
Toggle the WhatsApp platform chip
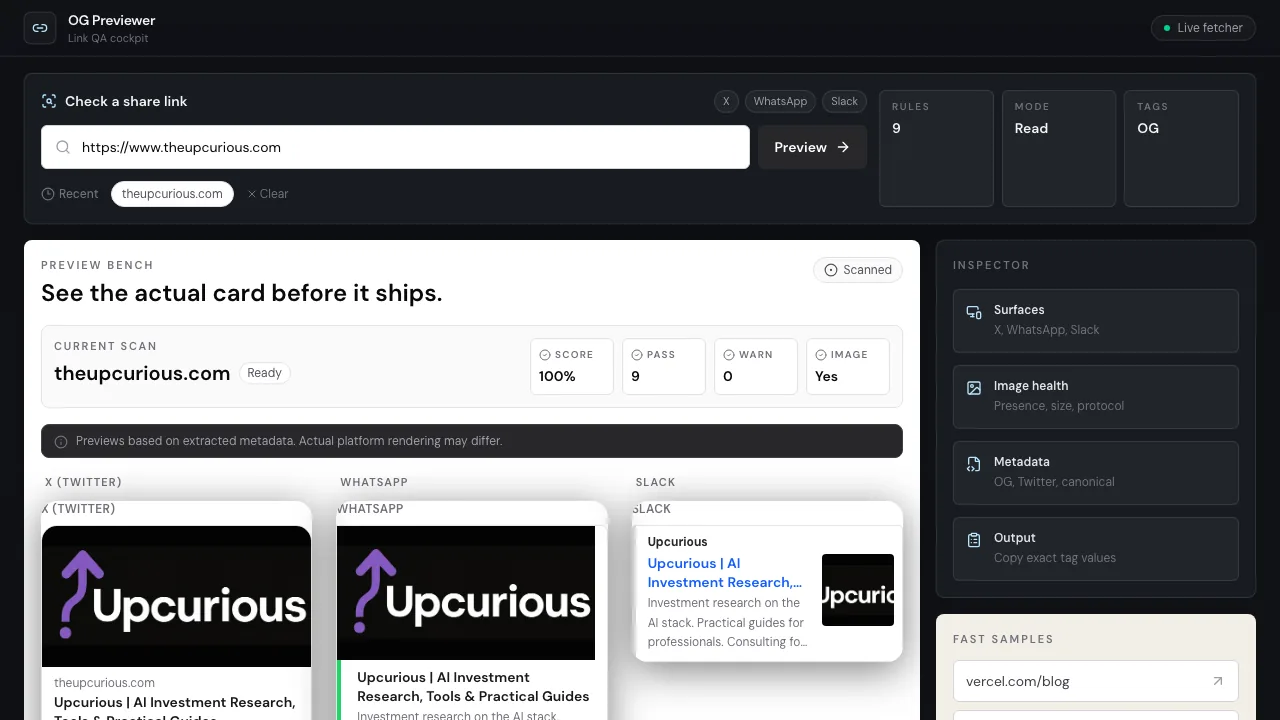(x=780, y=101)
